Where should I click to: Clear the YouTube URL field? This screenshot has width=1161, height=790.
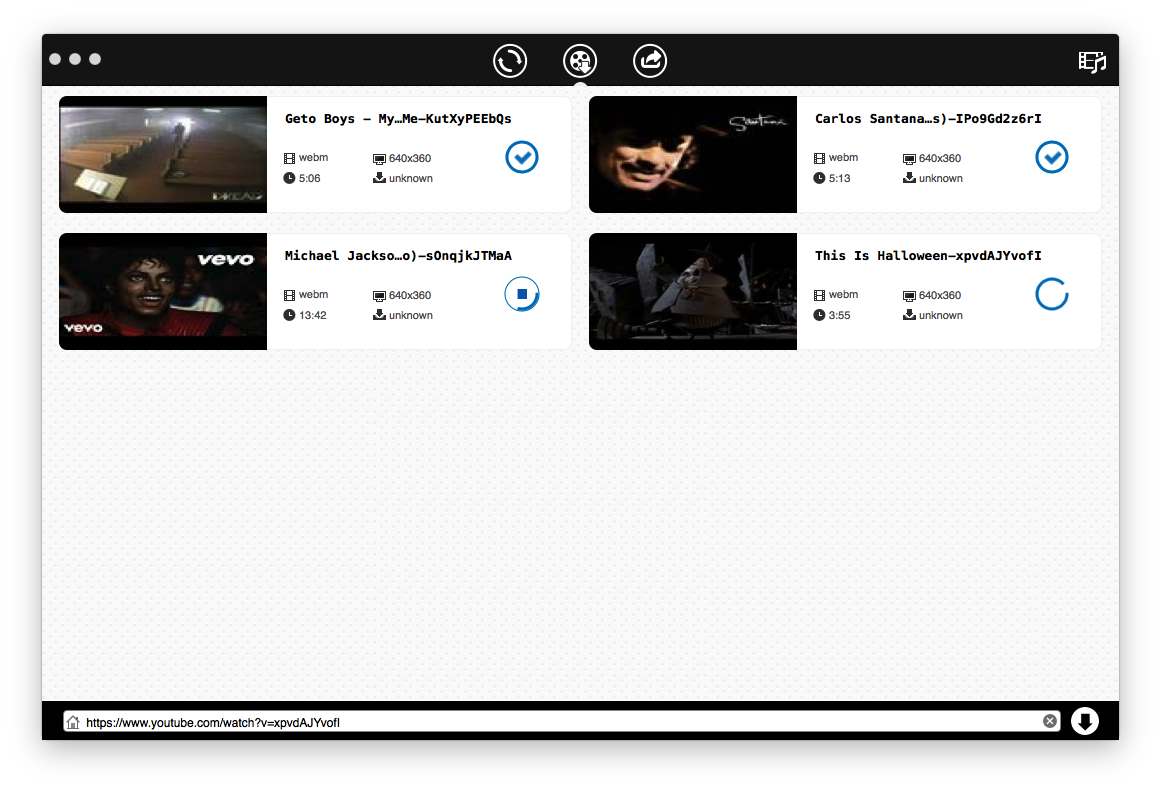pos(1050,721)
